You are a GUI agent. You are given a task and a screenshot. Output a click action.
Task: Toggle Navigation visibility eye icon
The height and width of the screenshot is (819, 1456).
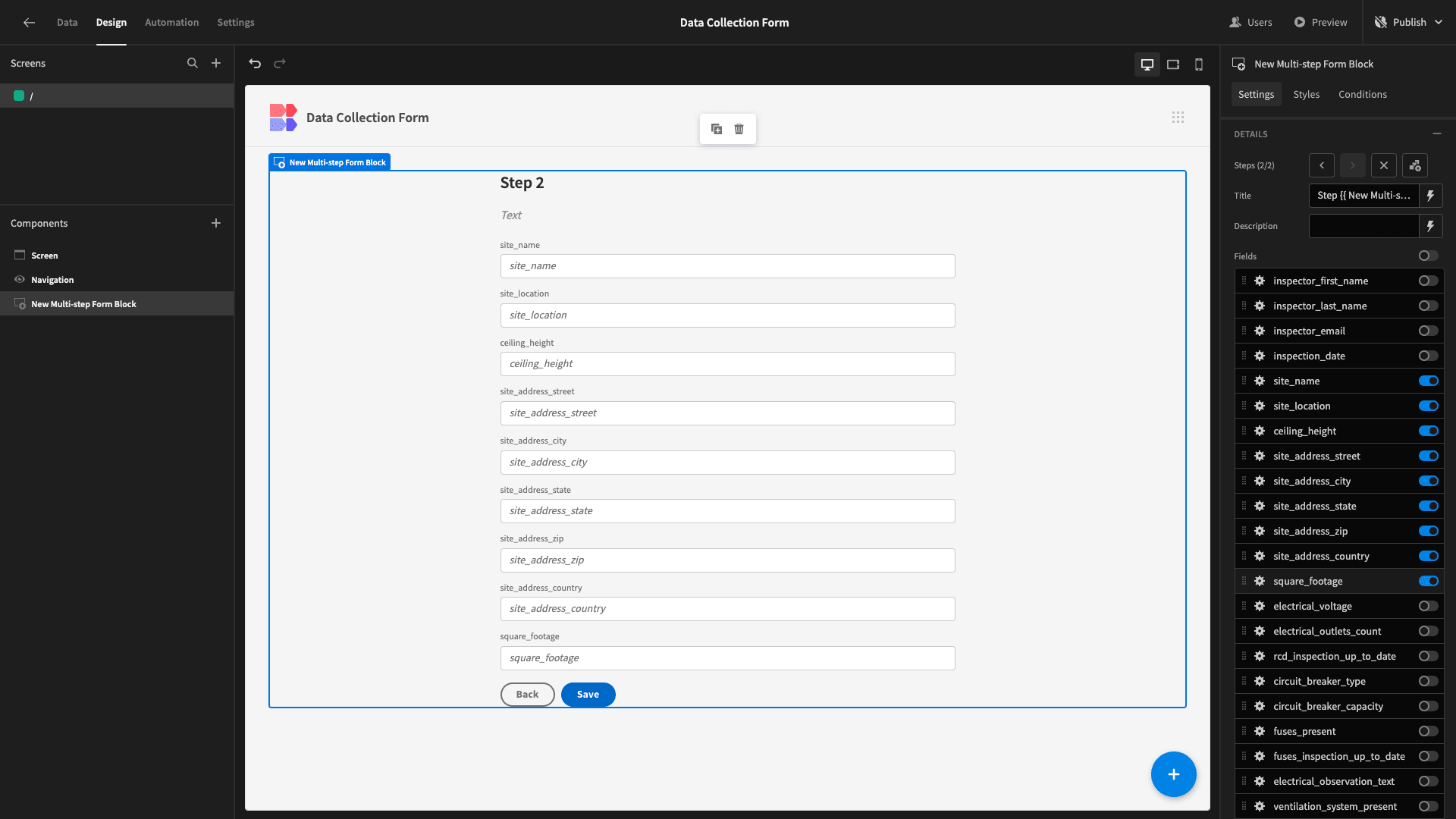20,280
